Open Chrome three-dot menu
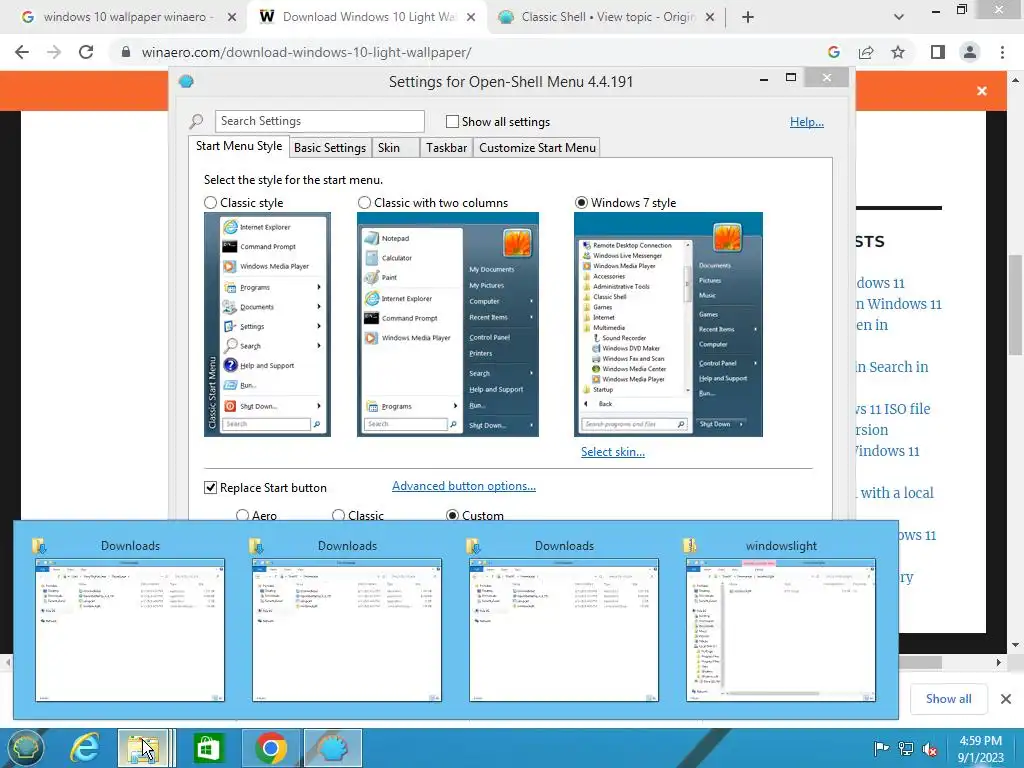 1002,52
